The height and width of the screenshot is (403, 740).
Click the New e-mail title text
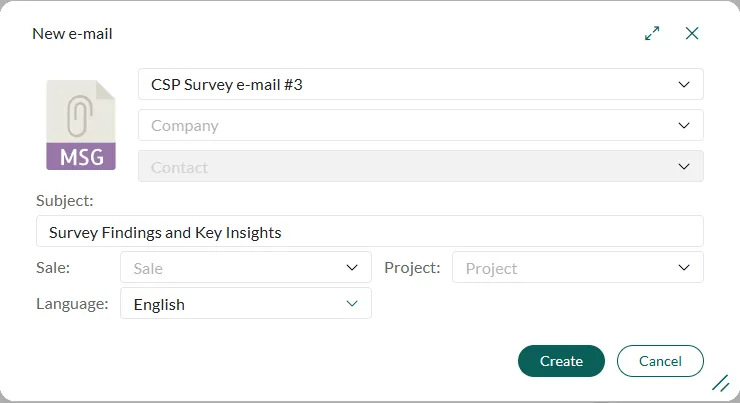[72, 34]
